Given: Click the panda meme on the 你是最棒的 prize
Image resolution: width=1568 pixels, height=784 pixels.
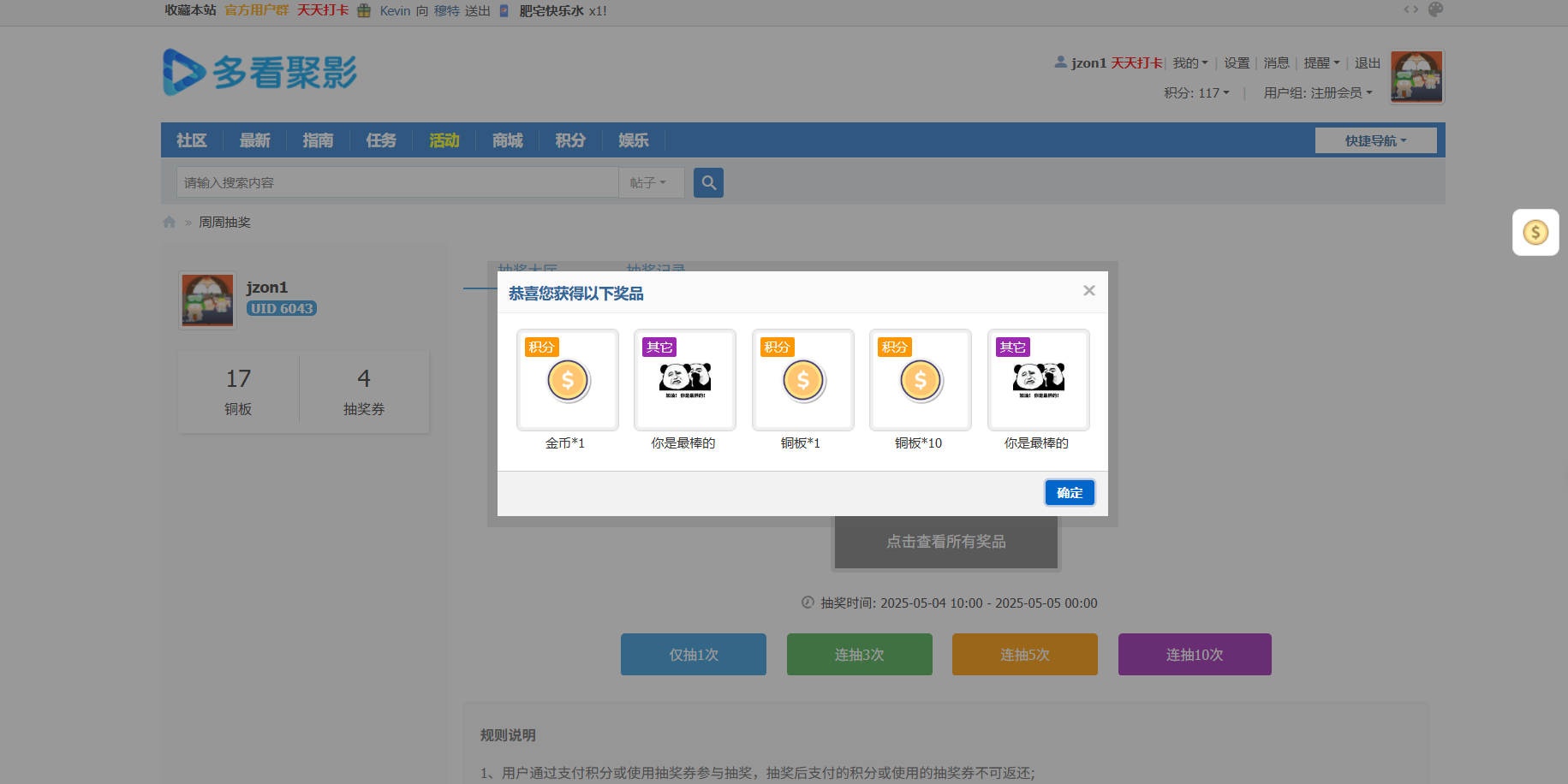Looking at the screenshot, I should pyautogui.click(x=683, y=379).
